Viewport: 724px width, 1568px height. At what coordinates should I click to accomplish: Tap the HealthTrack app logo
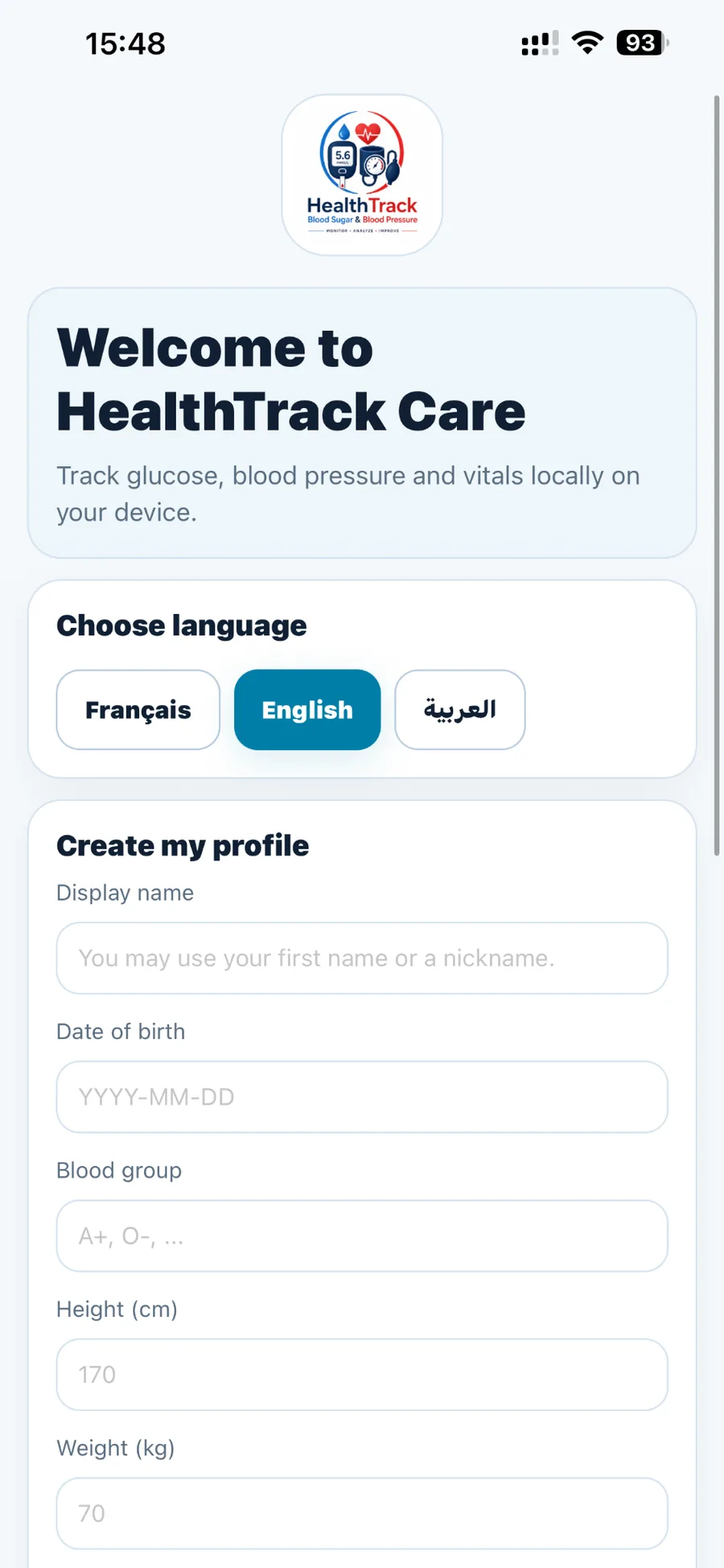point(362,175)
